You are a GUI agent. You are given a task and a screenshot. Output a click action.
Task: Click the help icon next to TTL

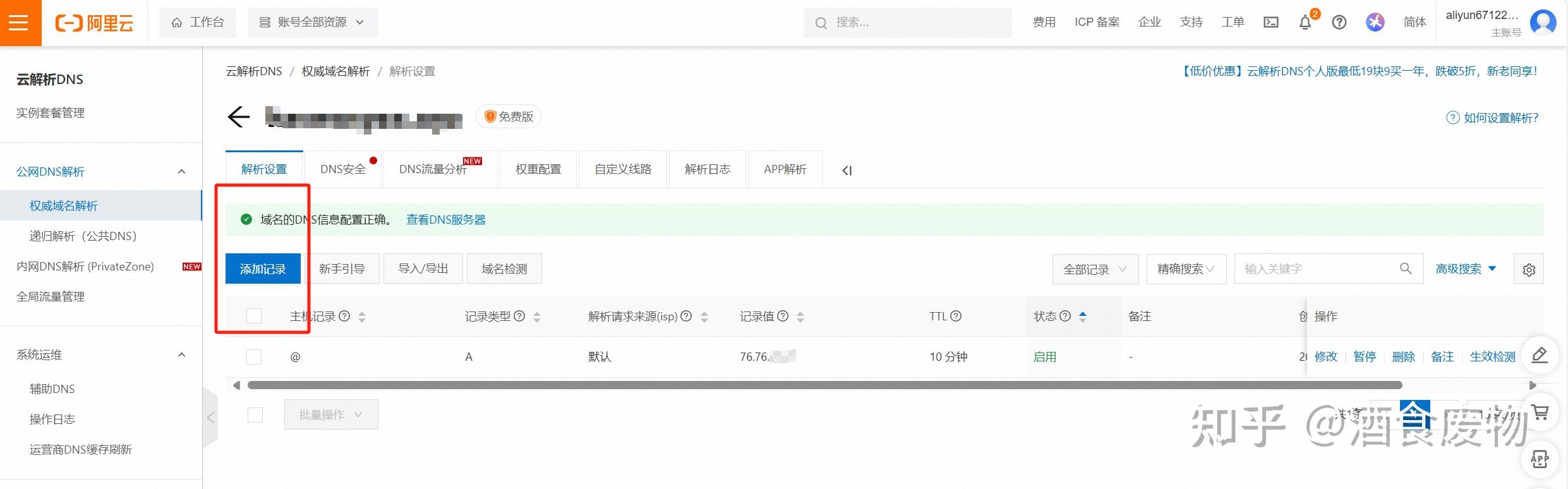[x=956, y=316]
